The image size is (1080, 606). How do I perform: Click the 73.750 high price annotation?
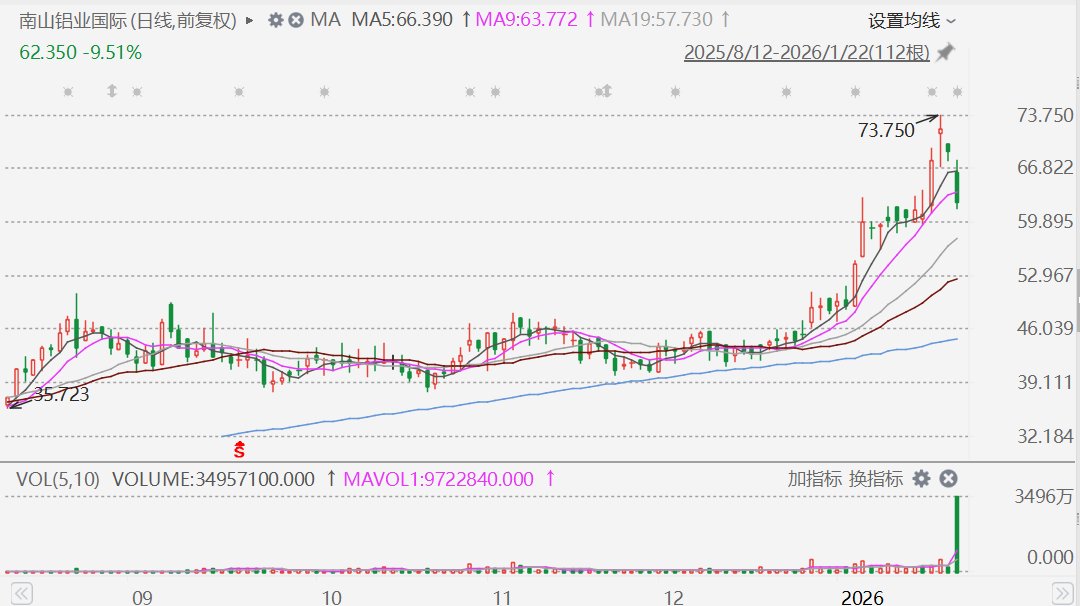pyautogui.click(x=886, y=130)
